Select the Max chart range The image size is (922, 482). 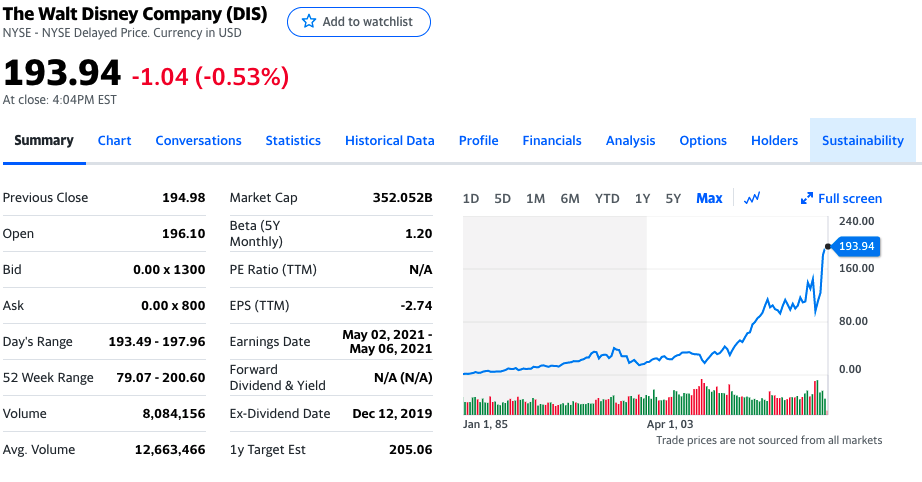click(709, 199)
